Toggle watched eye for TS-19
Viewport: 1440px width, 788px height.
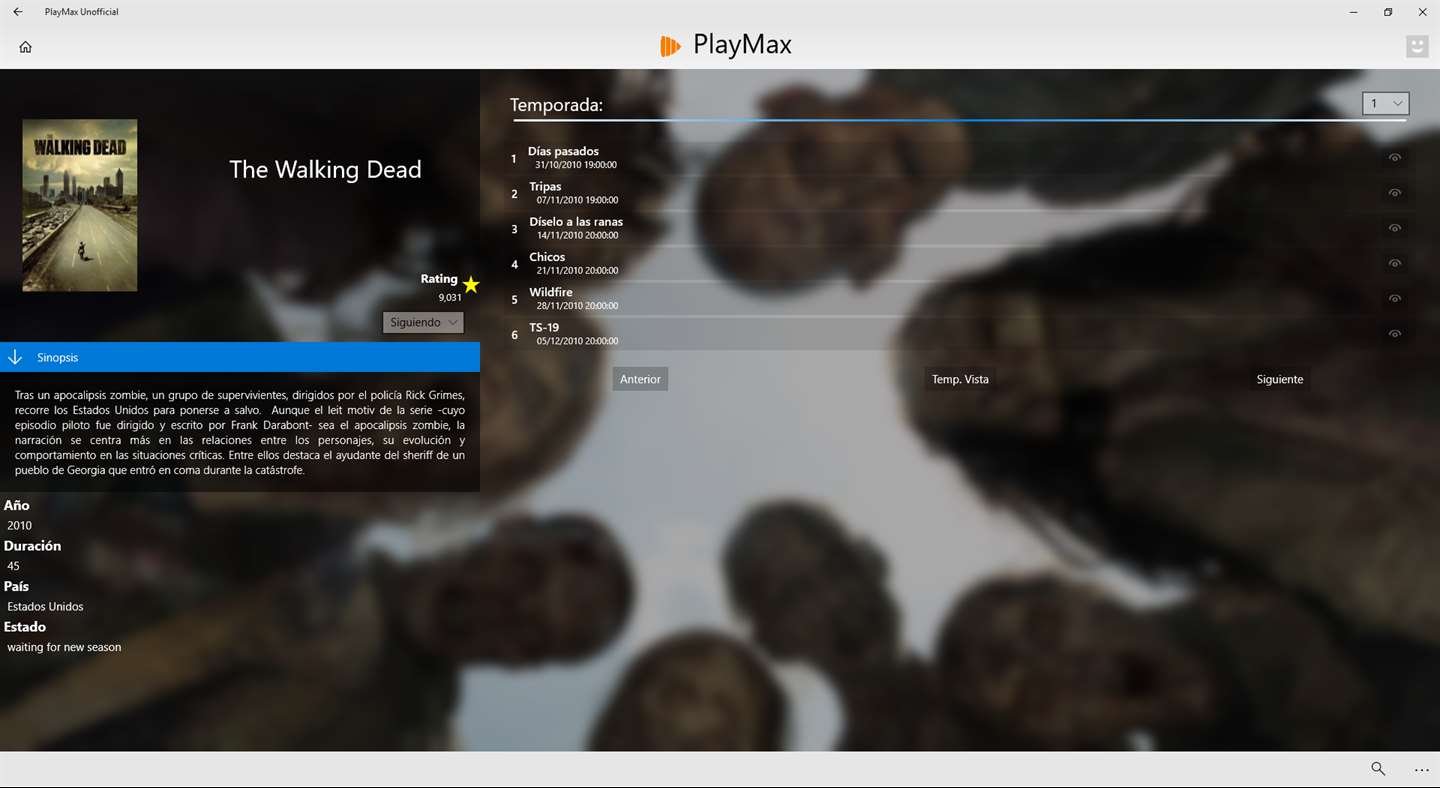click(x=1395, y=333)
